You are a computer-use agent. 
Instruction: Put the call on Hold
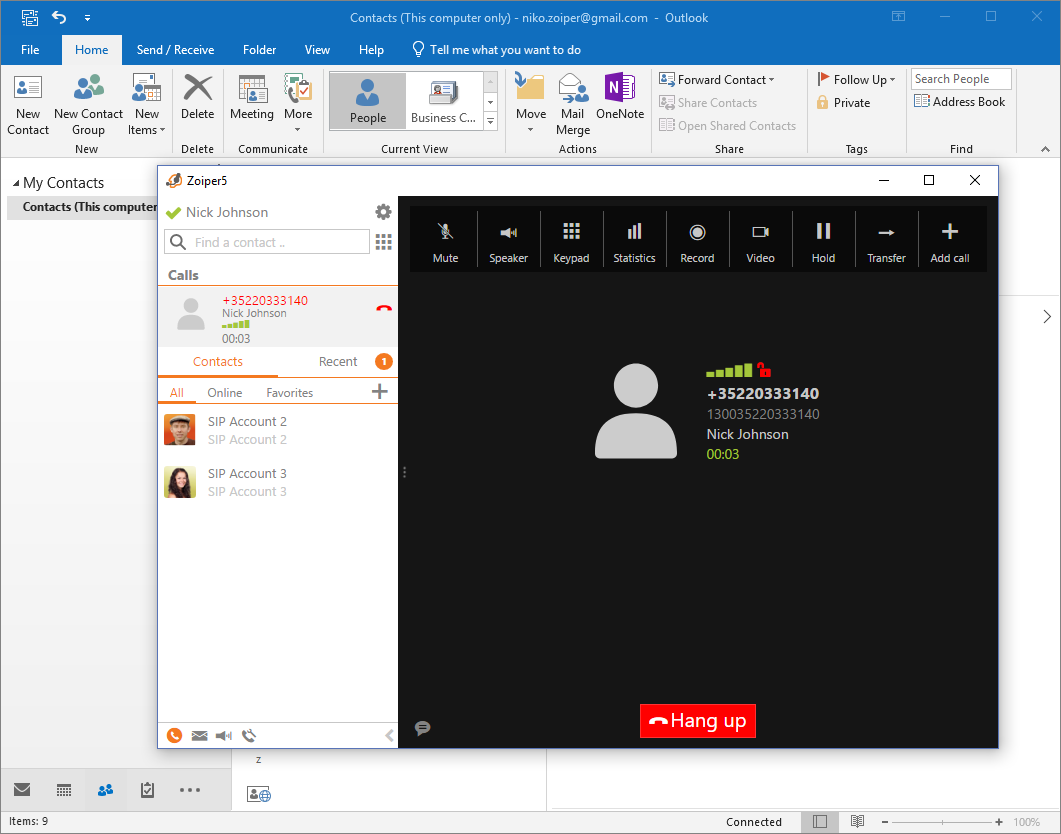coord(823,241)
